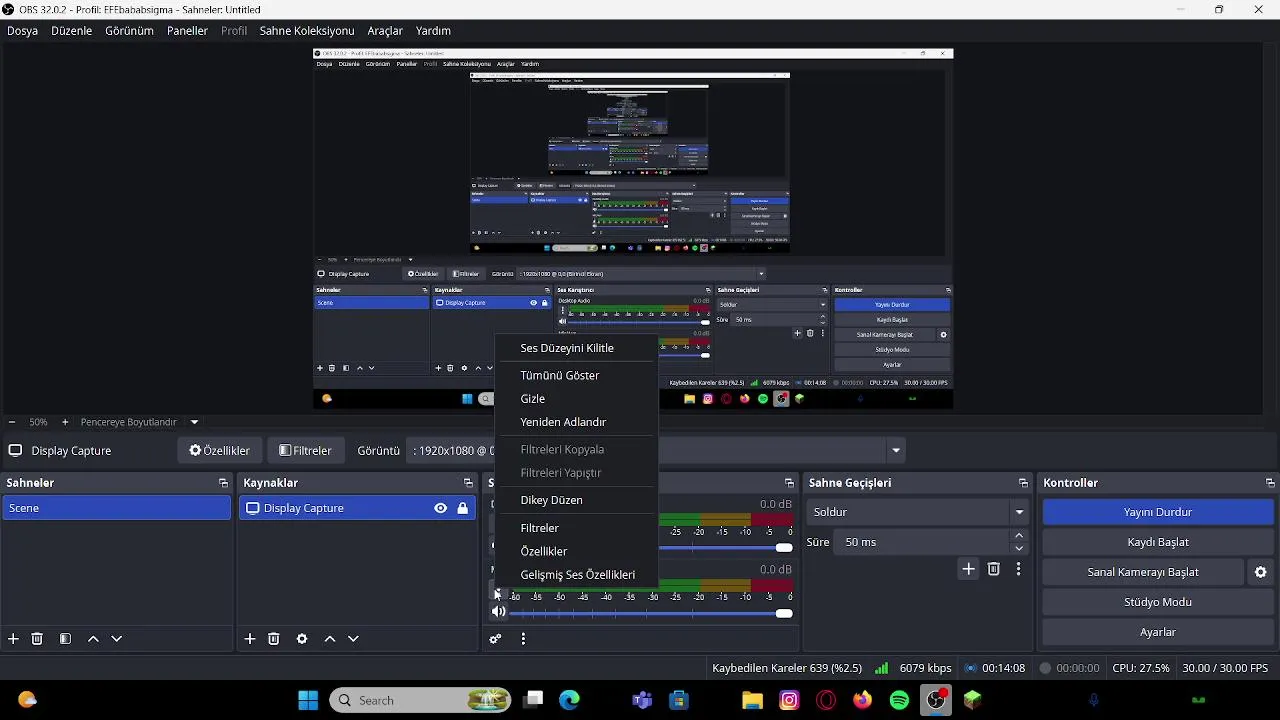
Task: Add a new source in Kaynaklar panel
Action: [250, 639]
